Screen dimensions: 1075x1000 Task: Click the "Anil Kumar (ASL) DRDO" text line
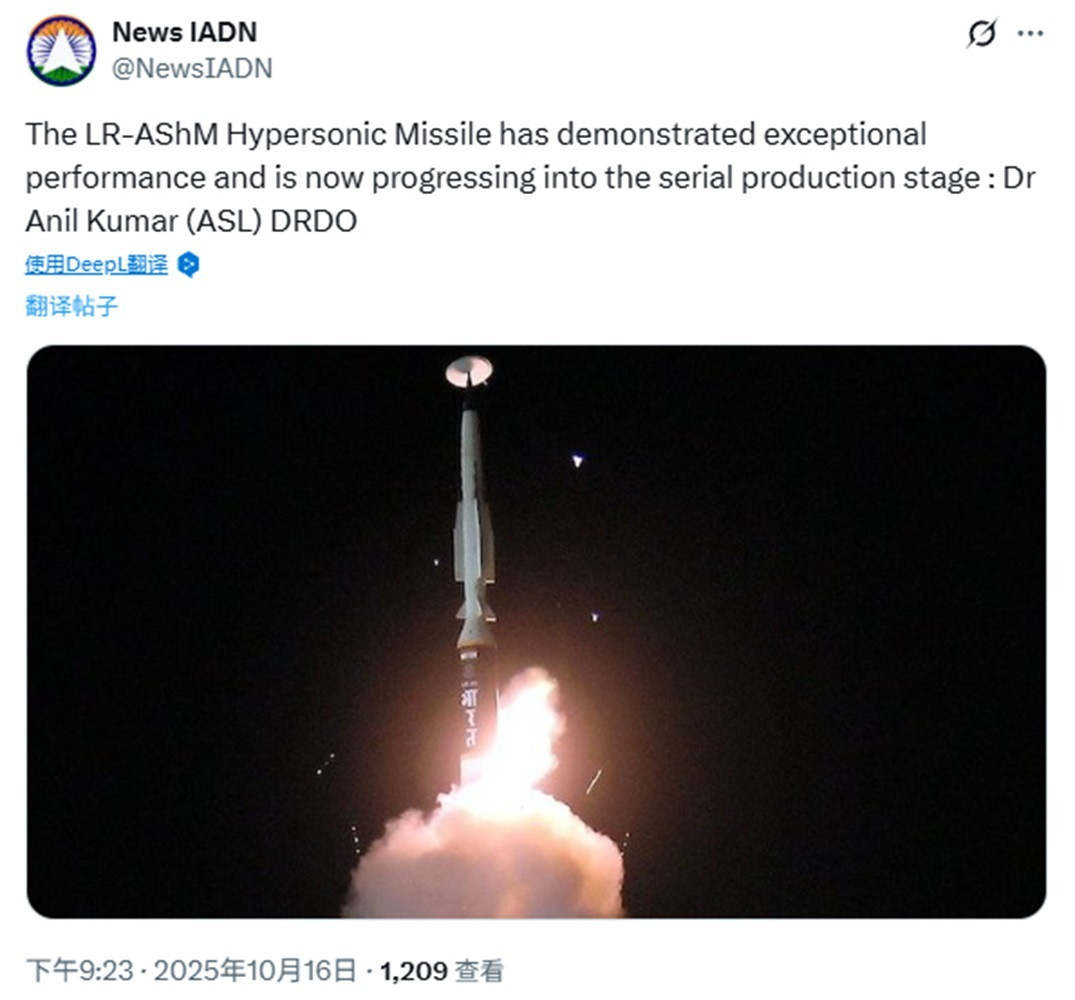[191, 221]
